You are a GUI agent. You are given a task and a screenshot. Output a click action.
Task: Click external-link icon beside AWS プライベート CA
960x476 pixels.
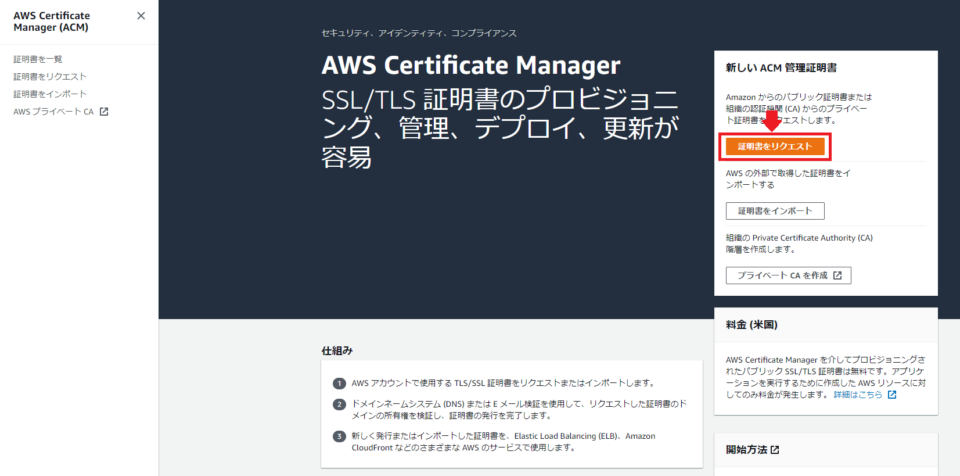click(103, 112)
